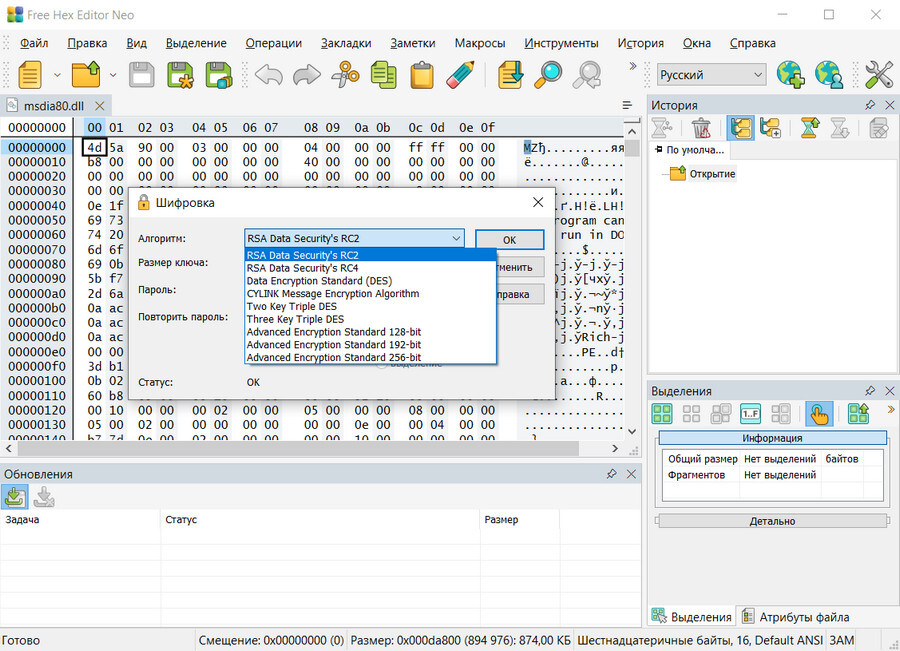Click the green four-squares select all icon
Screen dimensions: 900x651
tap(662, 413)
